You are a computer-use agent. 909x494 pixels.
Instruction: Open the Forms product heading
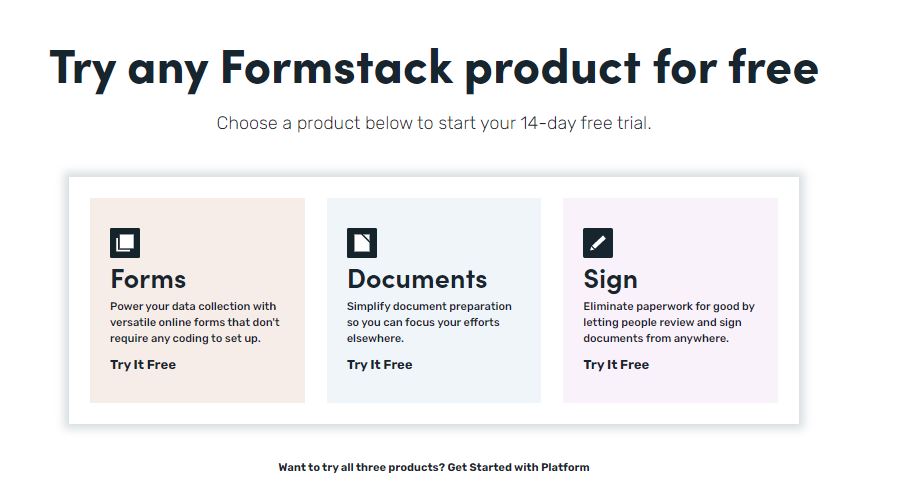[x=148, y=279]
